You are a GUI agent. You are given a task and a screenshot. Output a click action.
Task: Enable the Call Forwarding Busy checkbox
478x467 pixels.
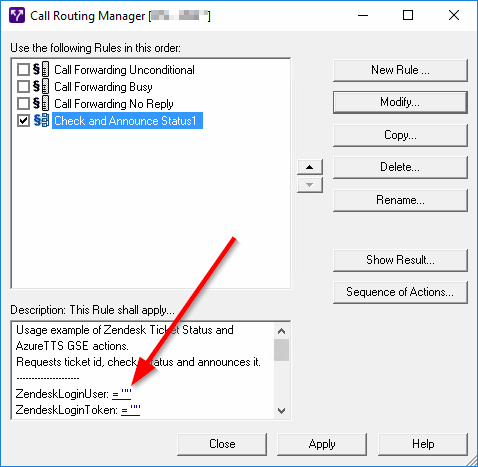[x=23, y=87]
